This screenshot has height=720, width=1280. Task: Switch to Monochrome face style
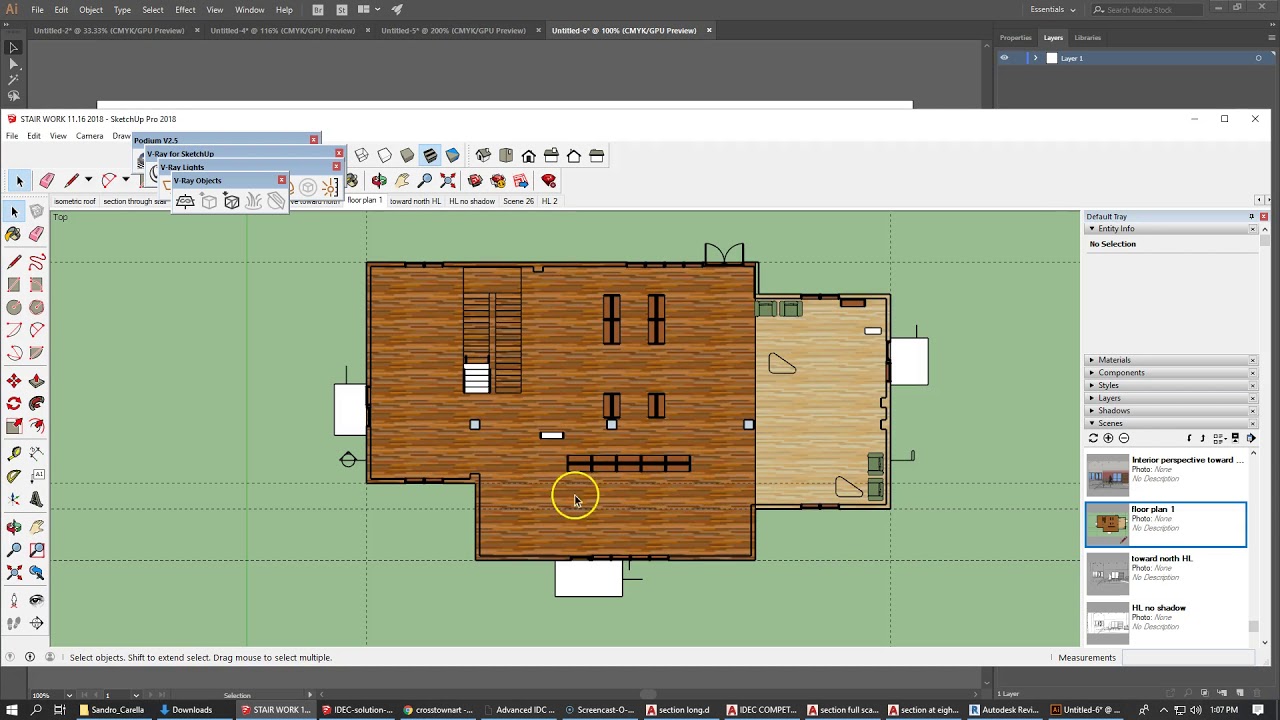[x=453, y=155]
